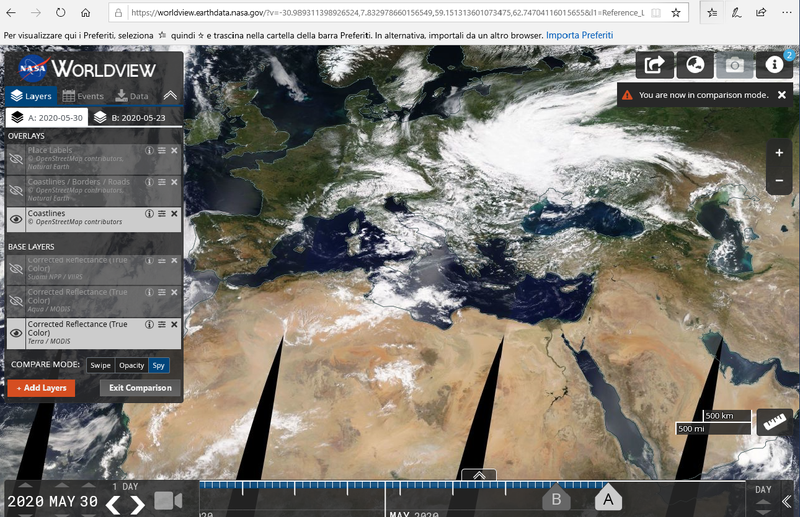This screenshot has height=517, width=800.
Task: Click the timeline B date marker
Action: click(556, 498)
